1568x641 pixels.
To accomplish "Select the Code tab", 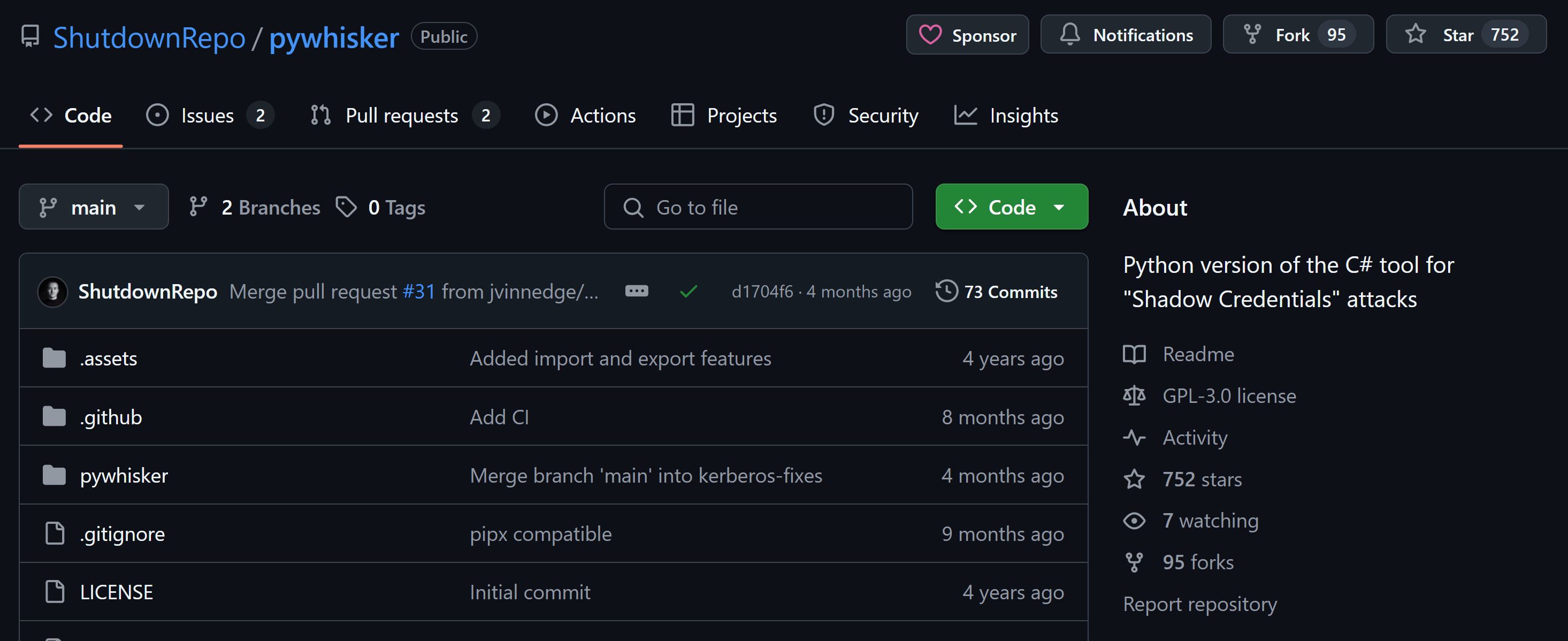I will pyautogui.click(x=71, y=115).
